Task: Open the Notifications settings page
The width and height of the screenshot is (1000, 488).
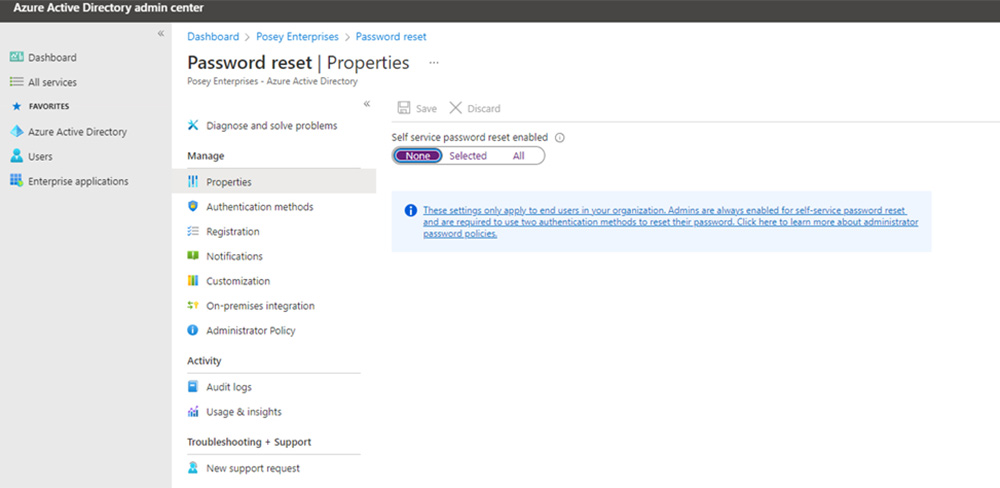Action: [234, 256]
